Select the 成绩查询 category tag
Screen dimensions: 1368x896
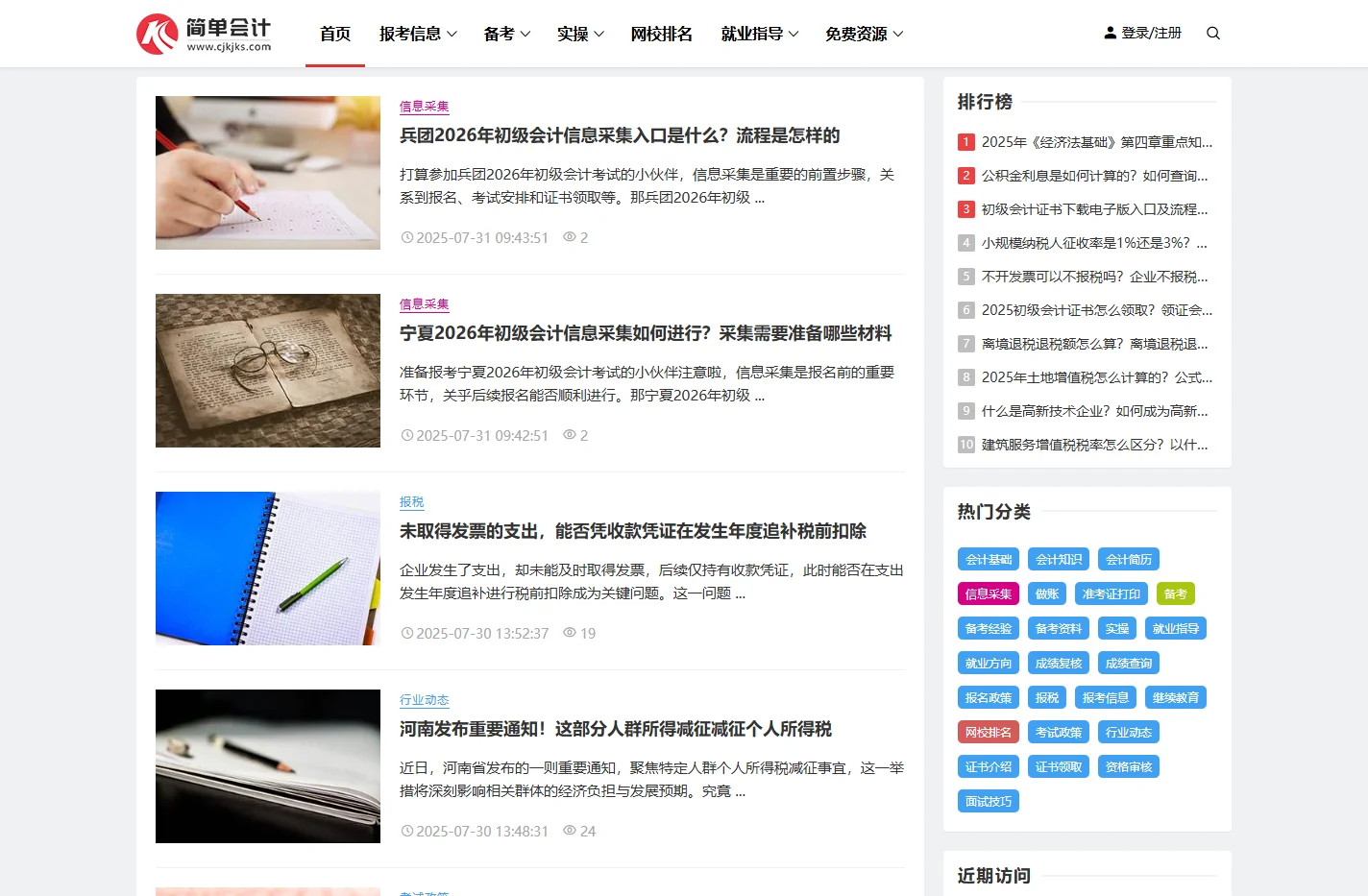[1129, 663]
